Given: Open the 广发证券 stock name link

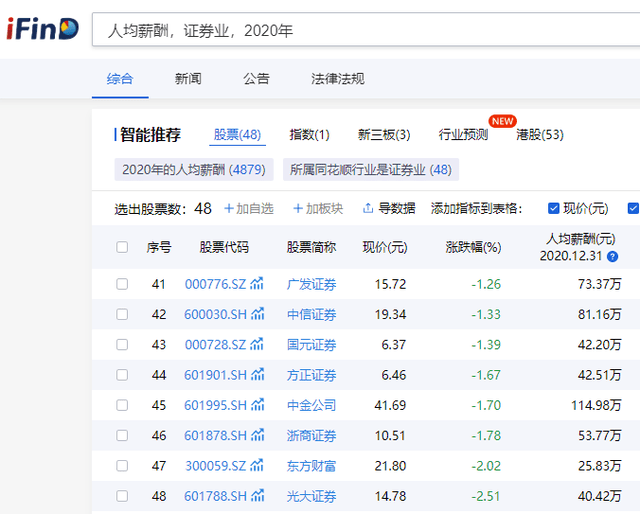Looking at the screenshot, I should click(x=311, y=284).
